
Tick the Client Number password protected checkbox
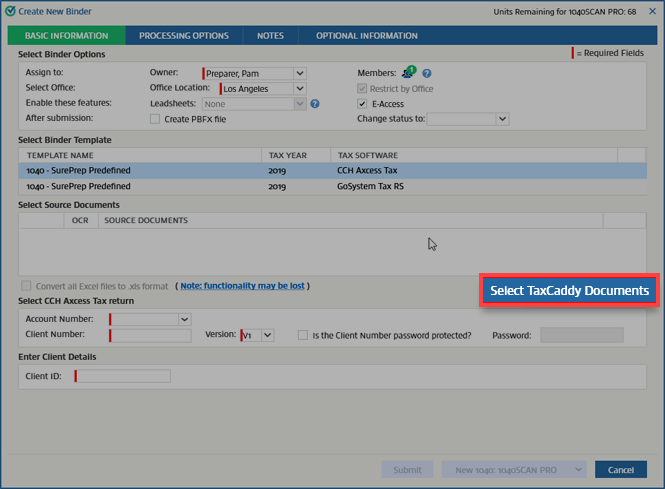(x=303, y=335)
